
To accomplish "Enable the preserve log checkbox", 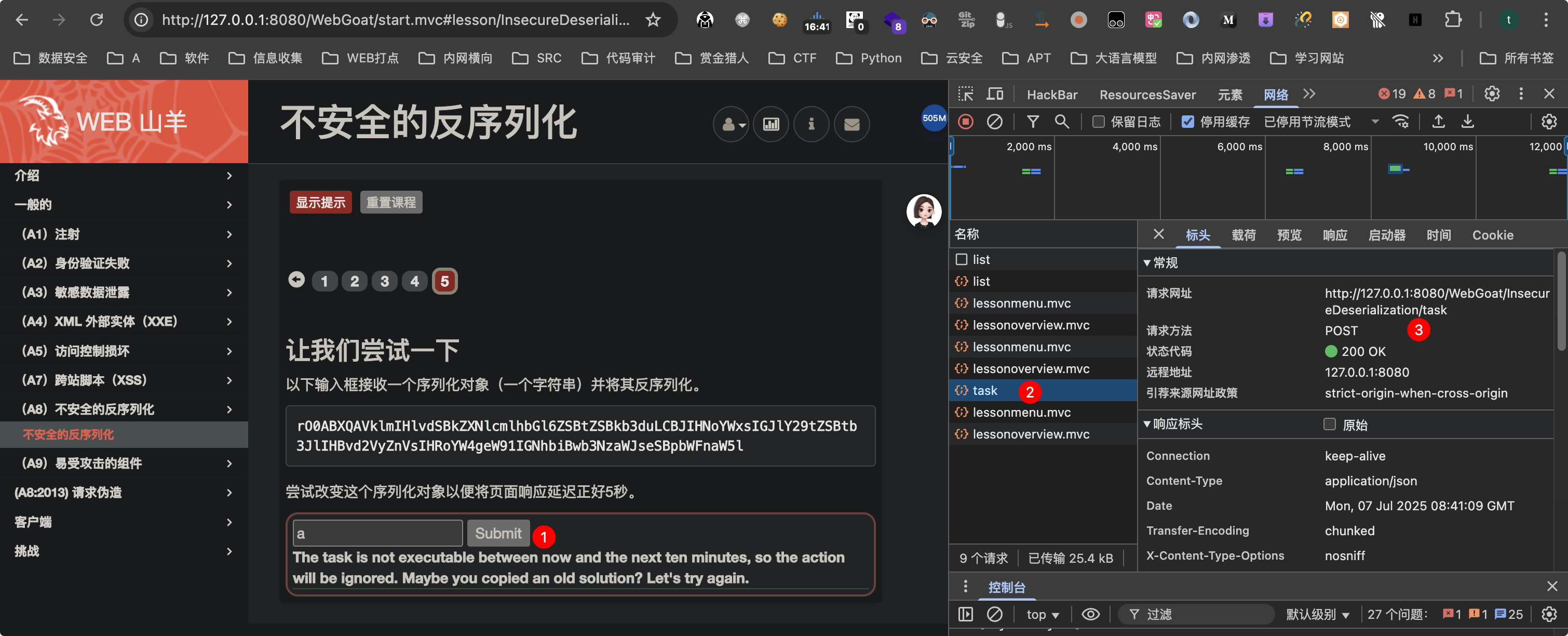I will [x=1098, y=122].
